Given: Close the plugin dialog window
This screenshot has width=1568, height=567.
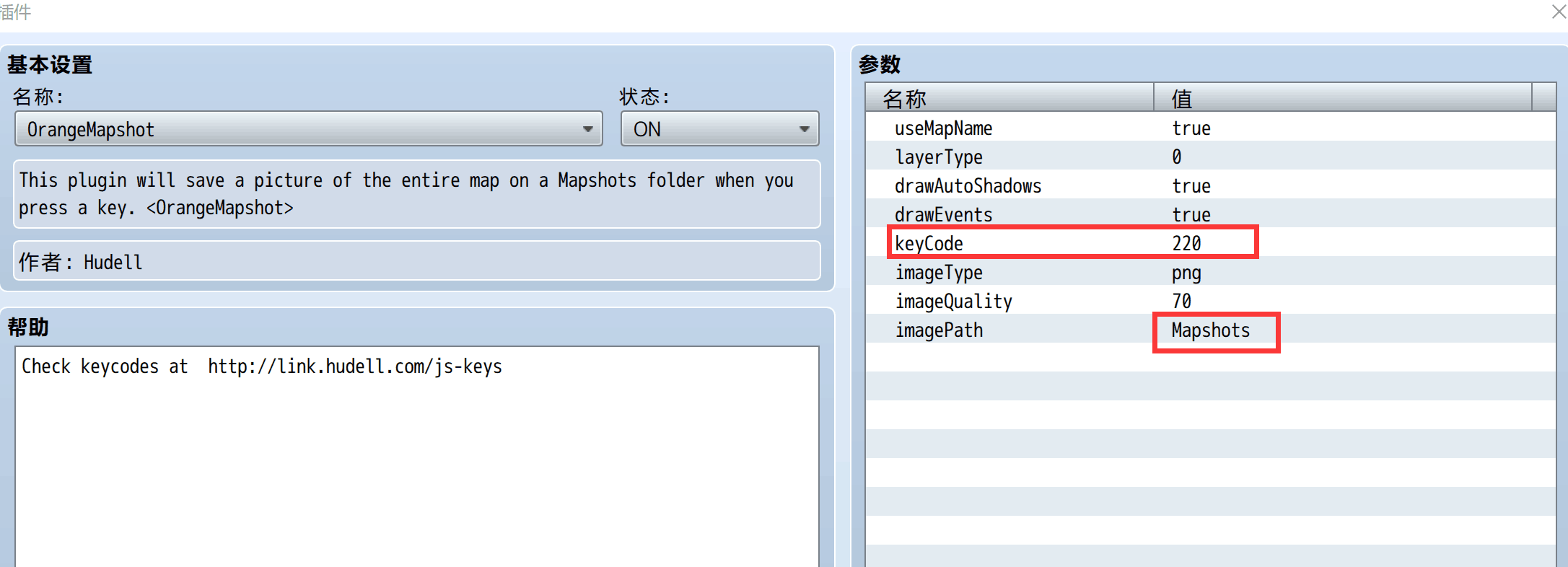Looking at the screenshot, I should click(x=1559, y=12).
